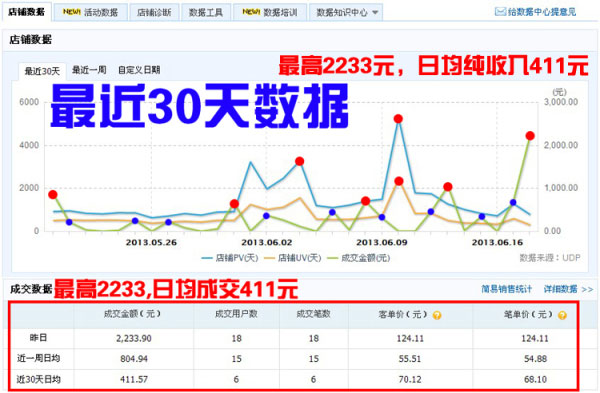Click the 数据来源：UDP label
Image resolution: width=600 pixels, height=393 pixels.
(x=550, y=258)
